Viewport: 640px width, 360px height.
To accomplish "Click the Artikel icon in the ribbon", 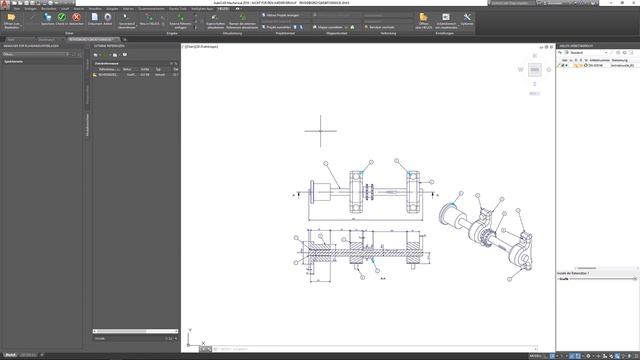I will (108, 17).
